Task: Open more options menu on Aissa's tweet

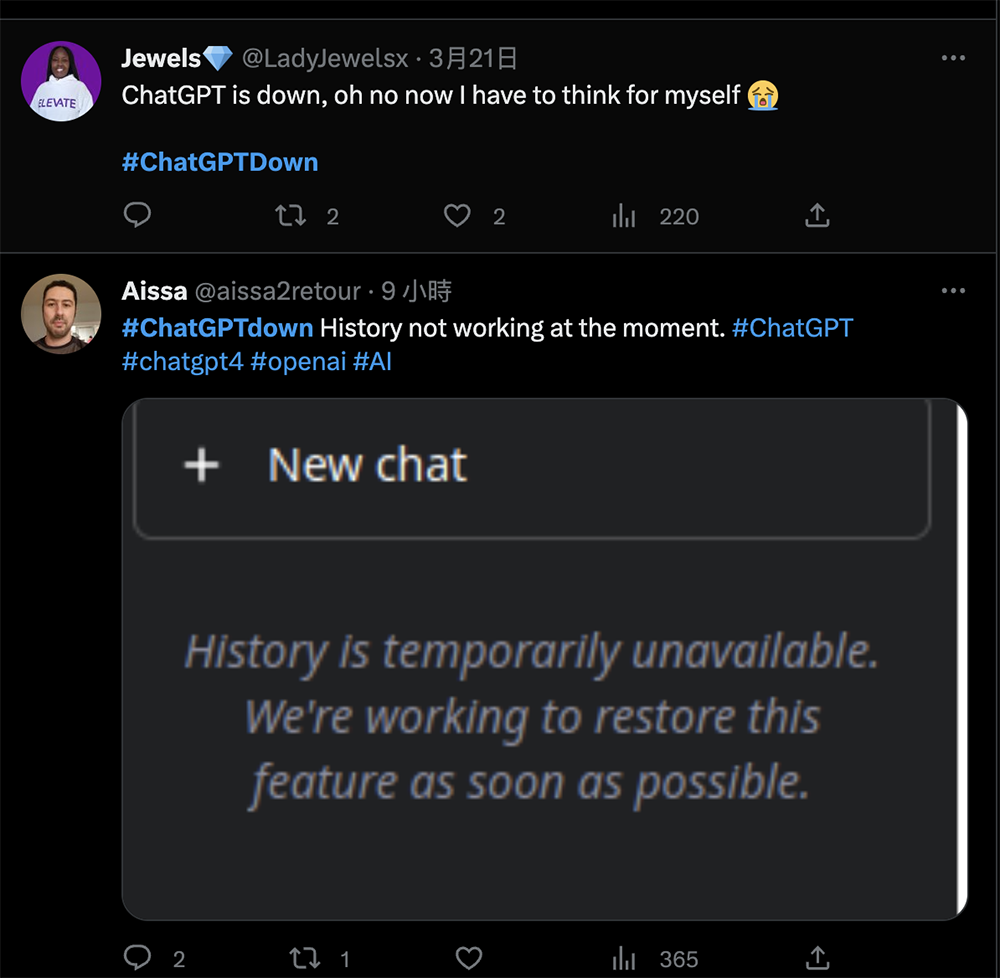Action: coord(953,291)
